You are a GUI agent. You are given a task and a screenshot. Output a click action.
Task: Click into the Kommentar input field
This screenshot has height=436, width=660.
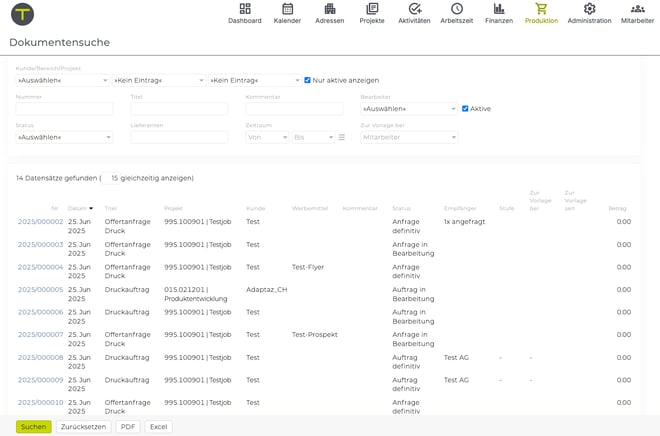point(294,109)
